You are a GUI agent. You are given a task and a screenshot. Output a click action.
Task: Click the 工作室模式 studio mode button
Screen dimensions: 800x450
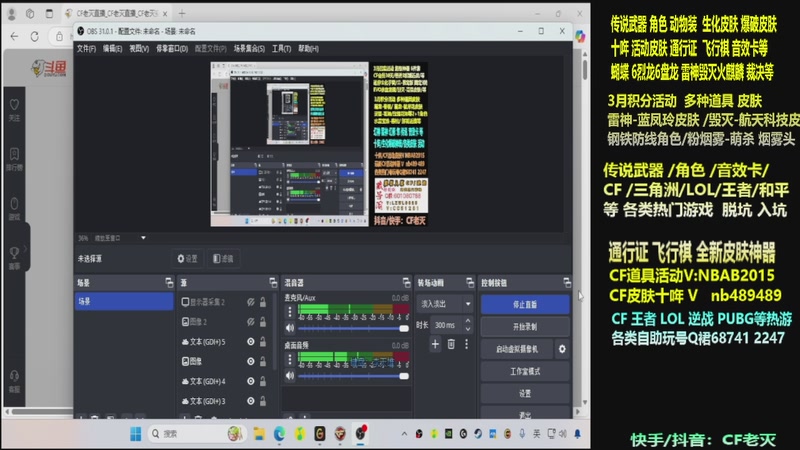pyautogui.click(x=525, y=371)
